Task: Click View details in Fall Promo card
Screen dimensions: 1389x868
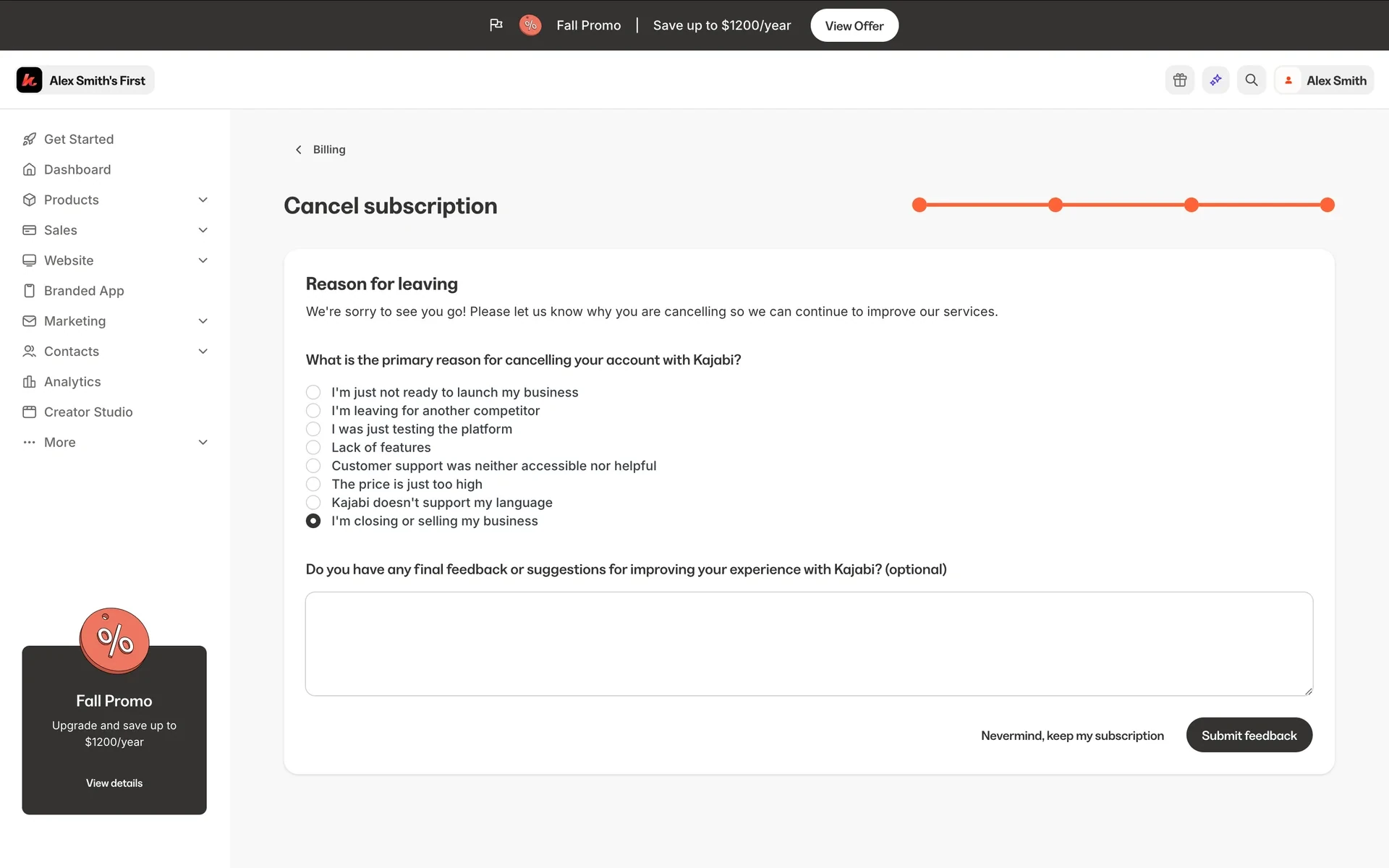Action: tap(114, 783)
